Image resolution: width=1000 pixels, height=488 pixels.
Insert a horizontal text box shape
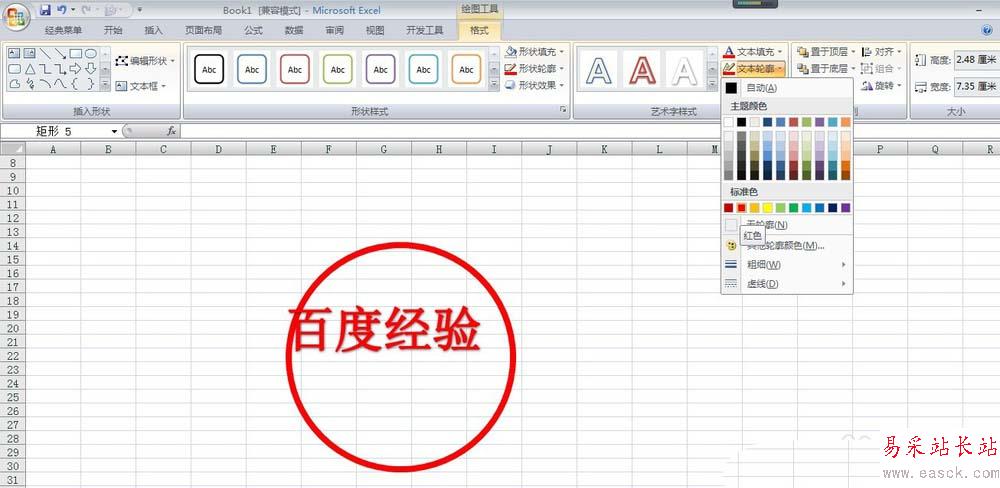(x=14, y=54)
